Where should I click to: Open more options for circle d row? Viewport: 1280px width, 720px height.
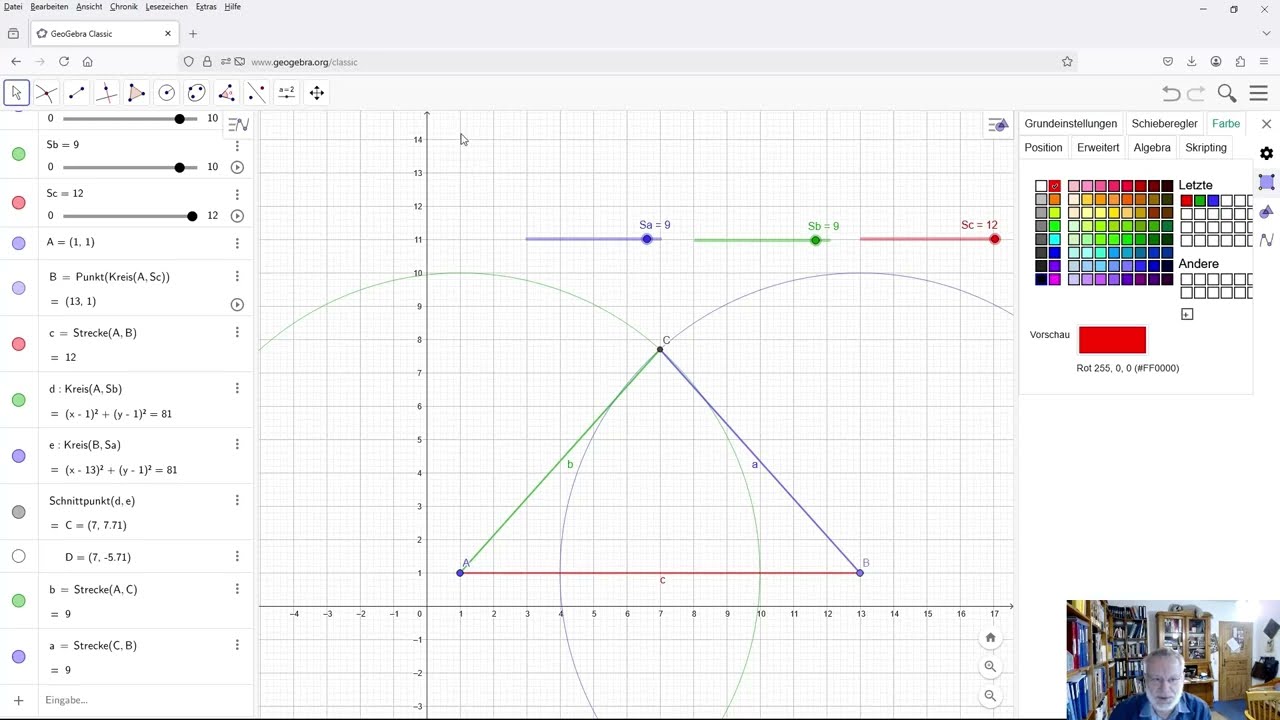pyautogui.click(x=237, y=388)
